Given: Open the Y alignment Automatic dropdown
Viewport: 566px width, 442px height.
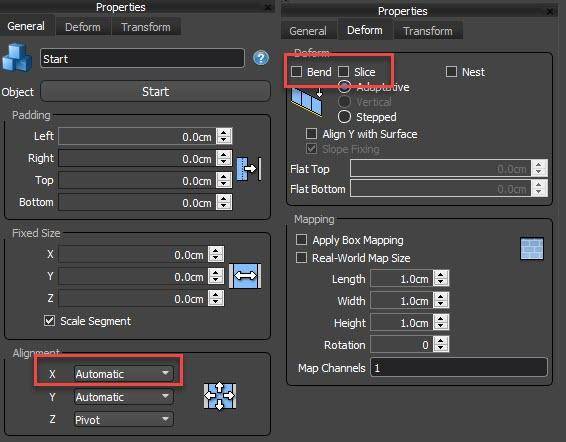Looking at the screenshot, I should click(x=124, y=396).
